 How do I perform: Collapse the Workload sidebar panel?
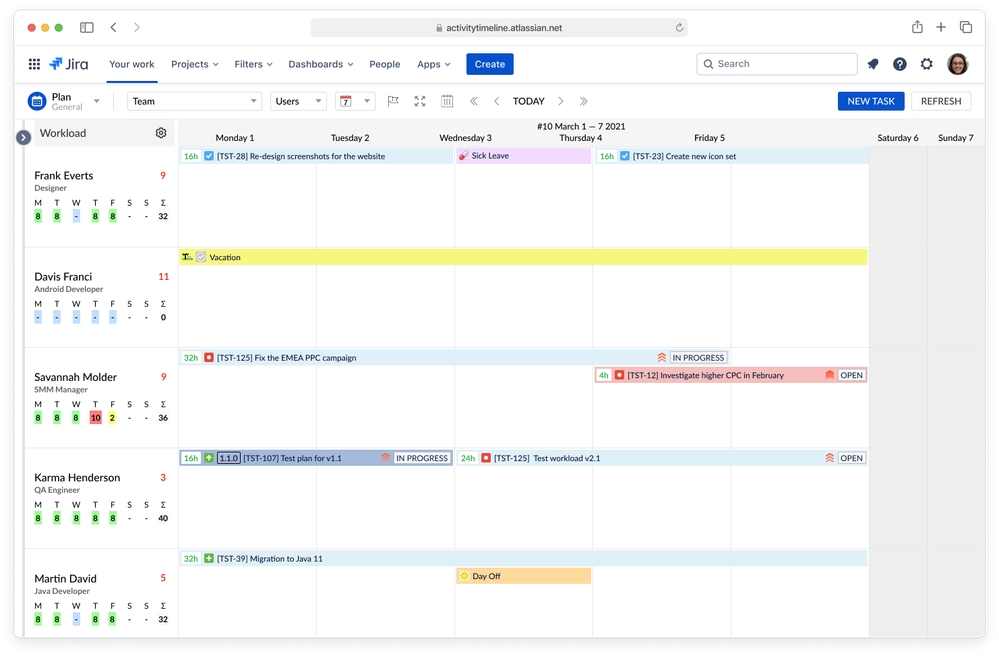[22, 137]
